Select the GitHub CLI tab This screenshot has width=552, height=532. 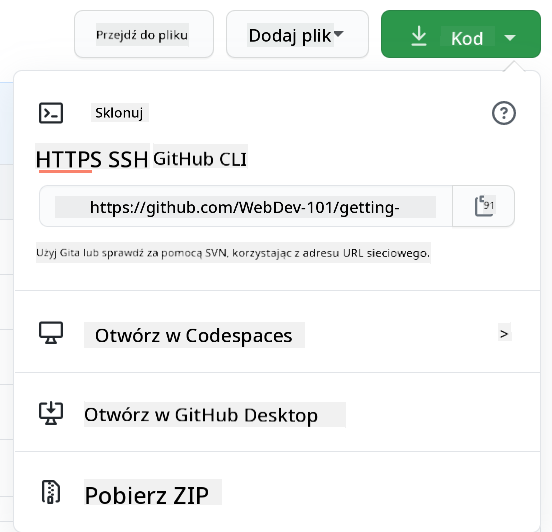(x=200, y=159)
